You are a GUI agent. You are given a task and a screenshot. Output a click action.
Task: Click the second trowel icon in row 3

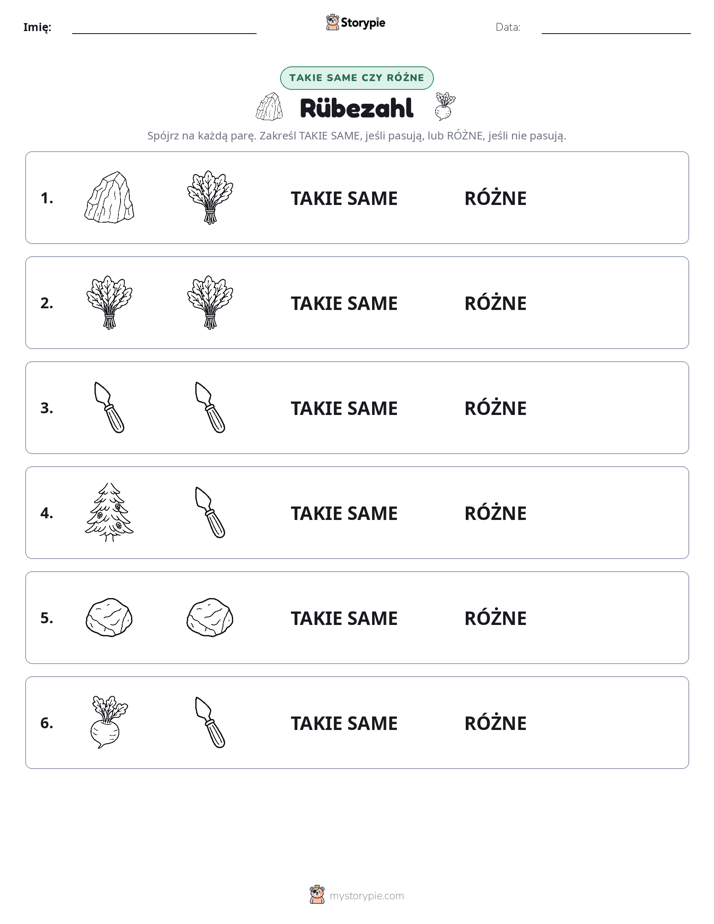(210, 407)
